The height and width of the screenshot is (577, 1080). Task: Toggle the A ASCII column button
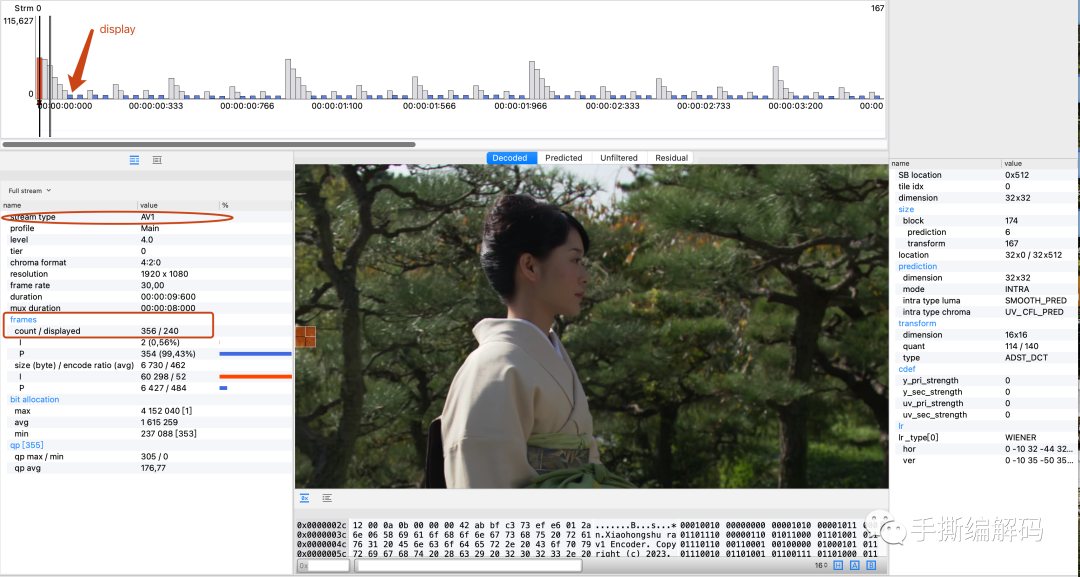click(854, 566)
